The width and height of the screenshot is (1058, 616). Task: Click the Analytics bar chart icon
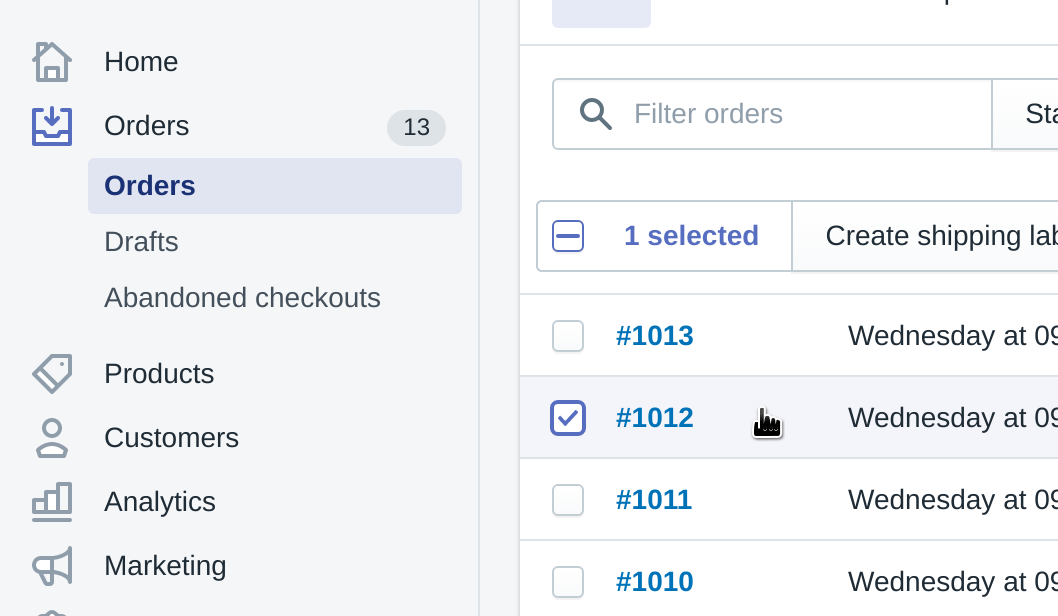coord(52,501)
